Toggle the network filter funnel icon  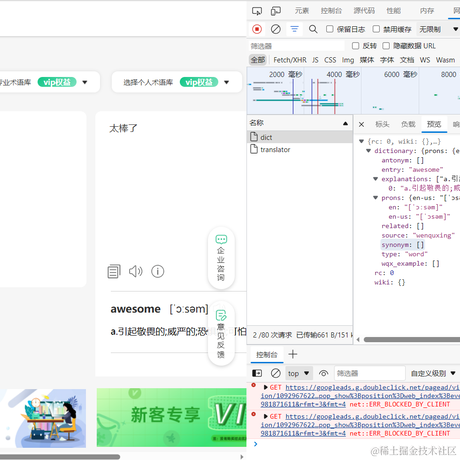294,29
